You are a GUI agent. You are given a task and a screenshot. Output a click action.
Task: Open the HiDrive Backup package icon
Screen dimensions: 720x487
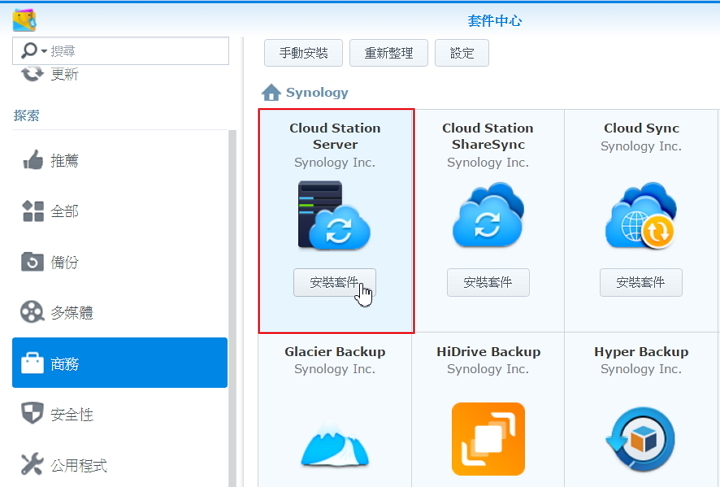pyautogui.click(x=488, y=438)
